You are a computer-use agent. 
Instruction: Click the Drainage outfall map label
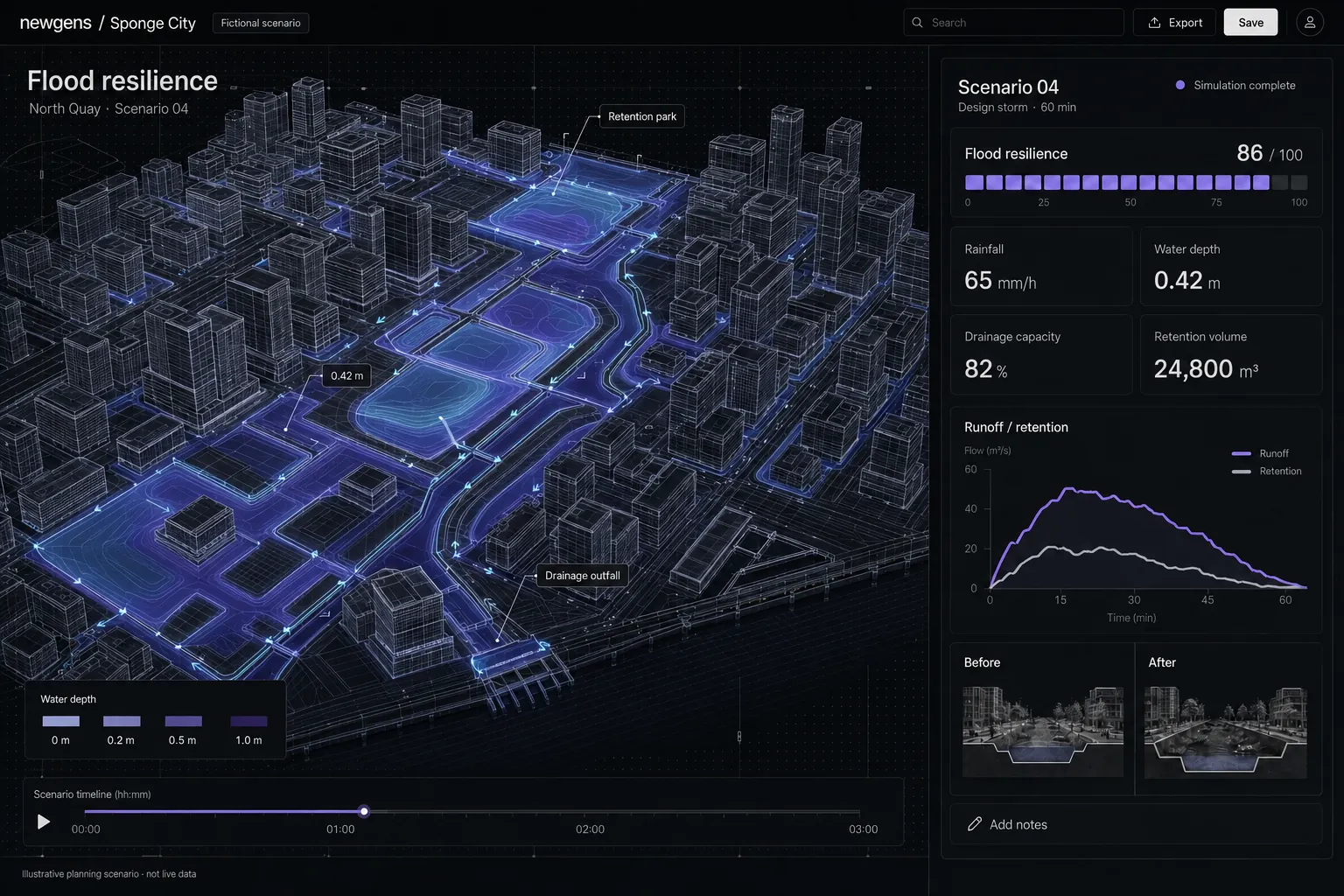pyautogui.click(x=582, y=575)
